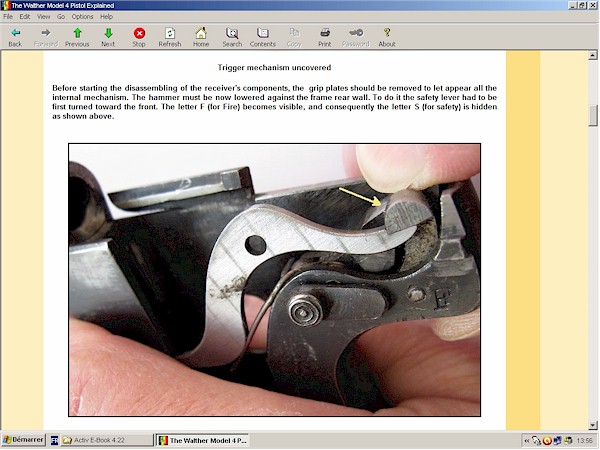Open the File menu

[x=8, y=16]
